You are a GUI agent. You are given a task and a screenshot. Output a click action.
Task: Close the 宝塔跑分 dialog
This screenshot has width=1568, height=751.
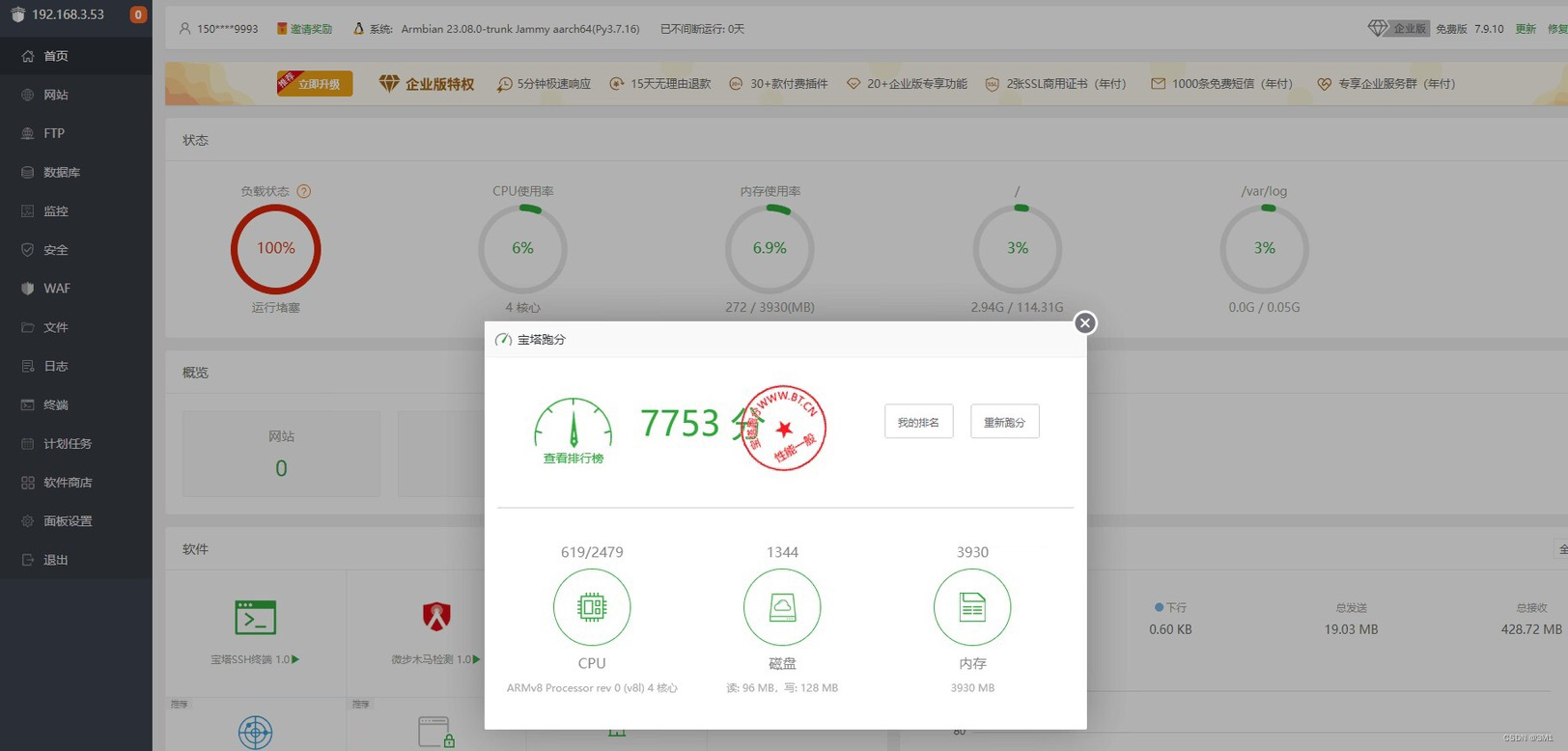tap(1085, 322)
